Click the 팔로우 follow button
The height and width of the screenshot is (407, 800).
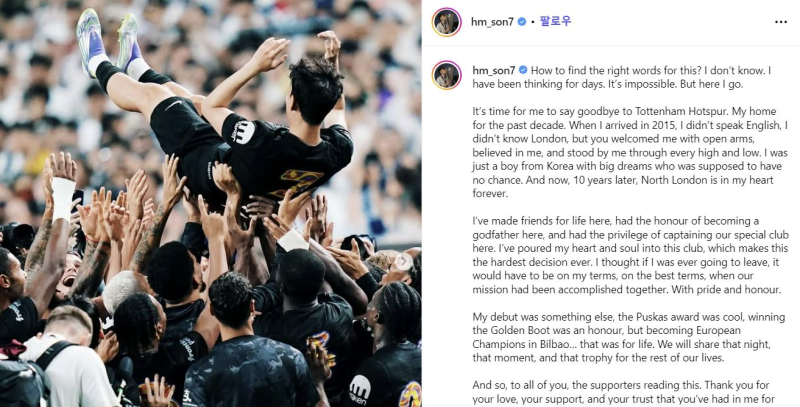tap(556, 21)
